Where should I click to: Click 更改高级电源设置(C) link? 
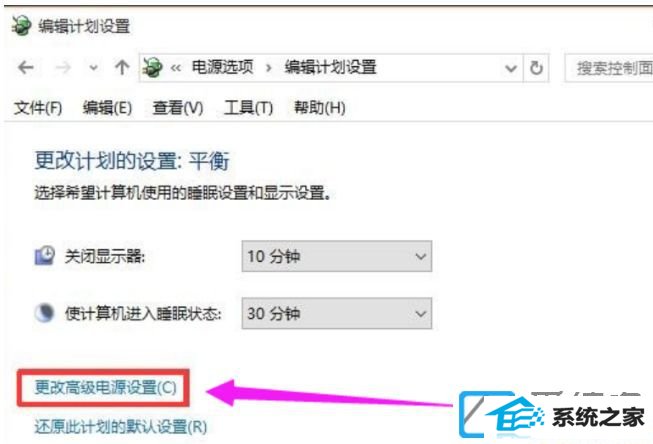pos(105,387)
